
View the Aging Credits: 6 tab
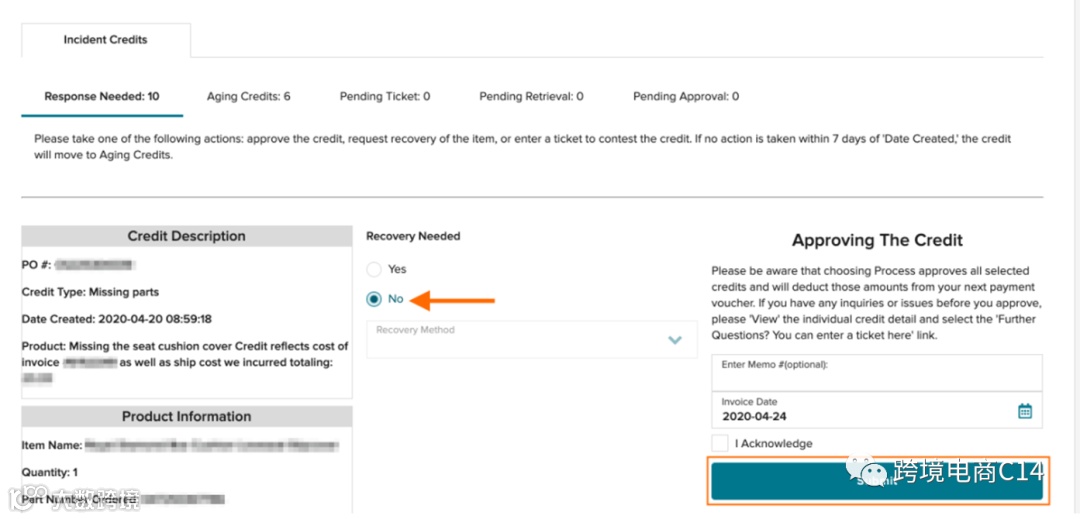pos(248,97)
